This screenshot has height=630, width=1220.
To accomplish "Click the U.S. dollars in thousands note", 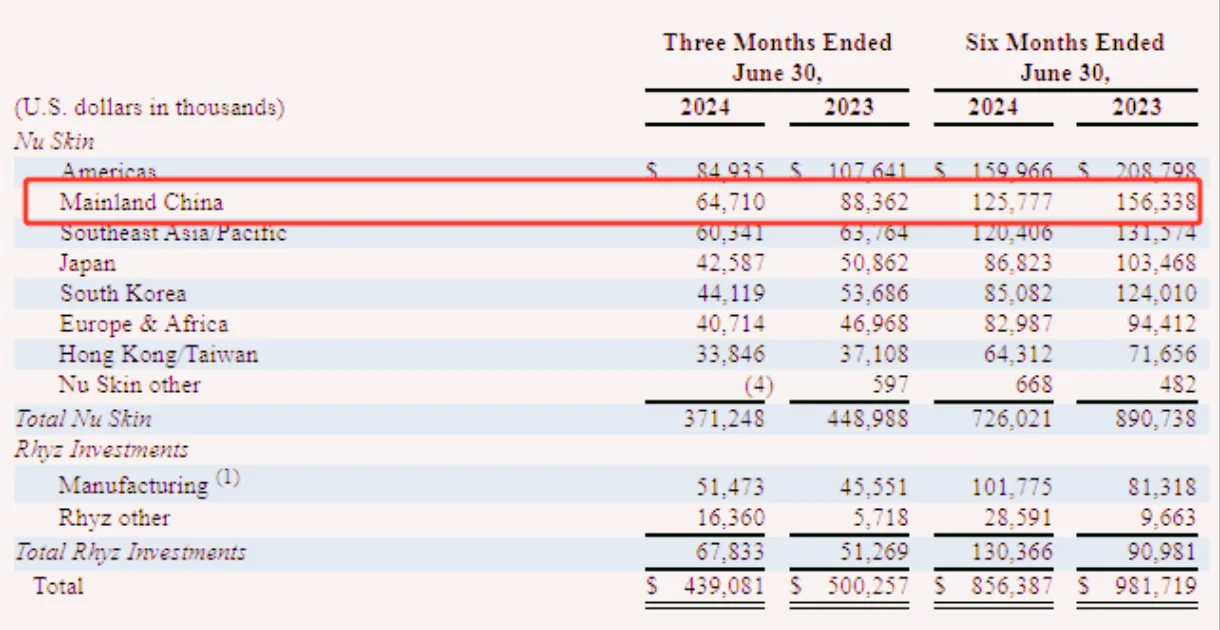I will [x=149, y=108].
